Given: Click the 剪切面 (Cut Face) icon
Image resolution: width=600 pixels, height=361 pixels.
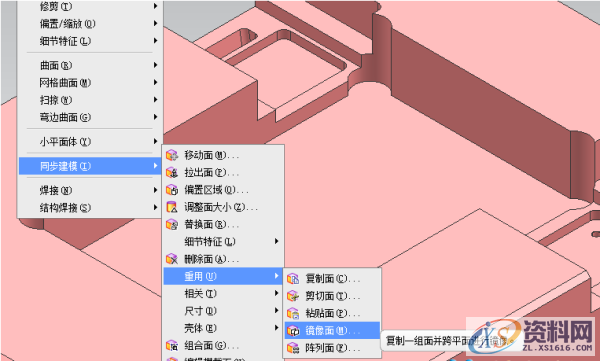Looking at the screenshot, I should [293, 296].
